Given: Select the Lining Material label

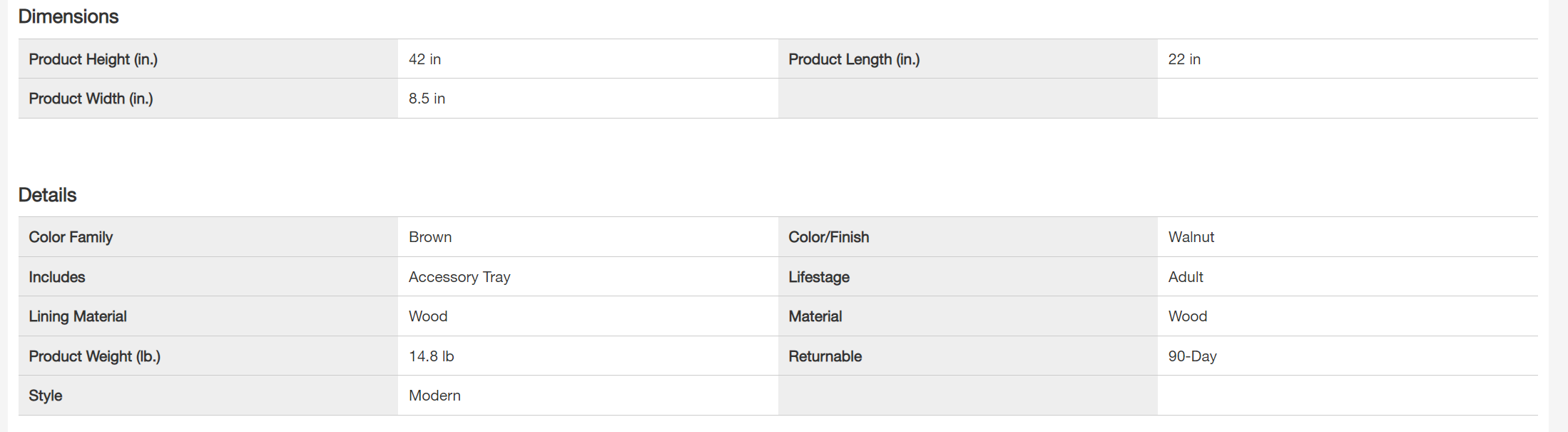Looking at the screenshot, I should click(x=77, y=316).
